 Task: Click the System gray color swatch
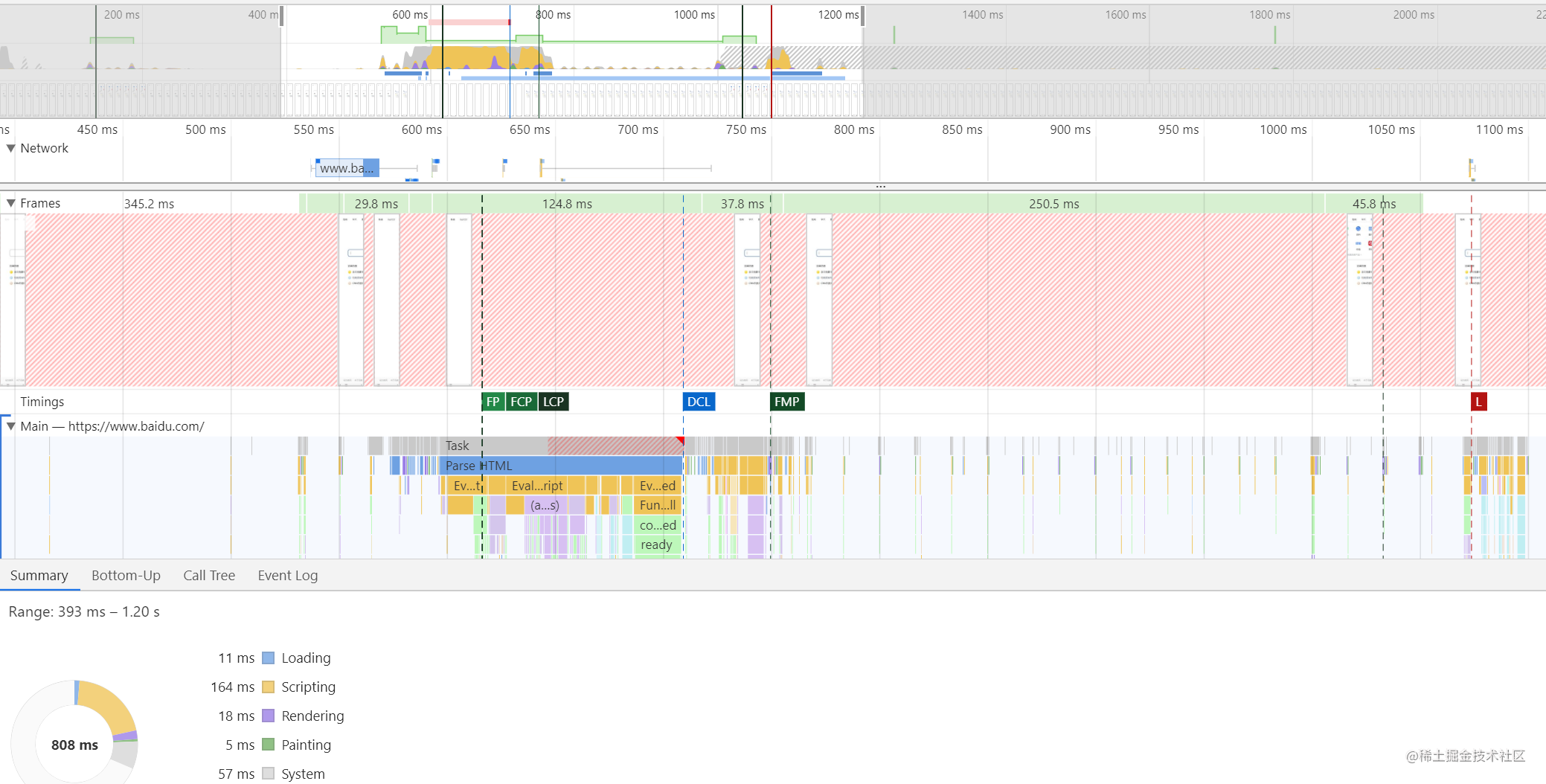269,774
